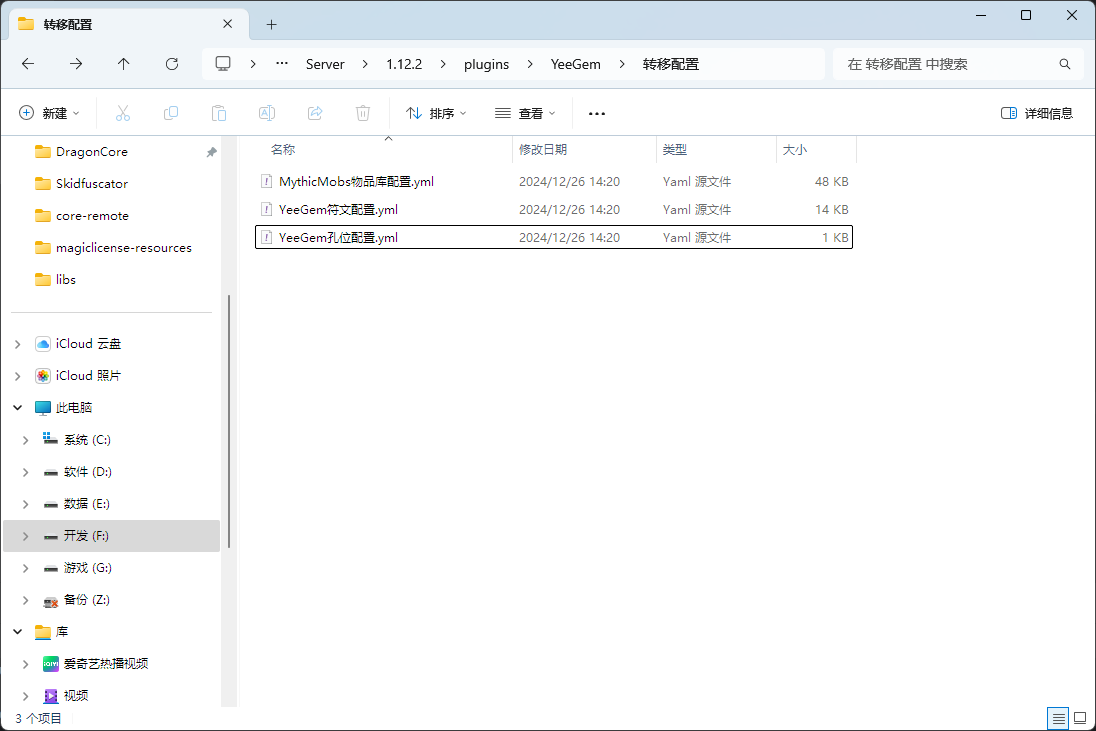This screenshot has width=1096, height=731.
Task: Click the YeeGem breadcrumb path segment
Action: point(576,64)
